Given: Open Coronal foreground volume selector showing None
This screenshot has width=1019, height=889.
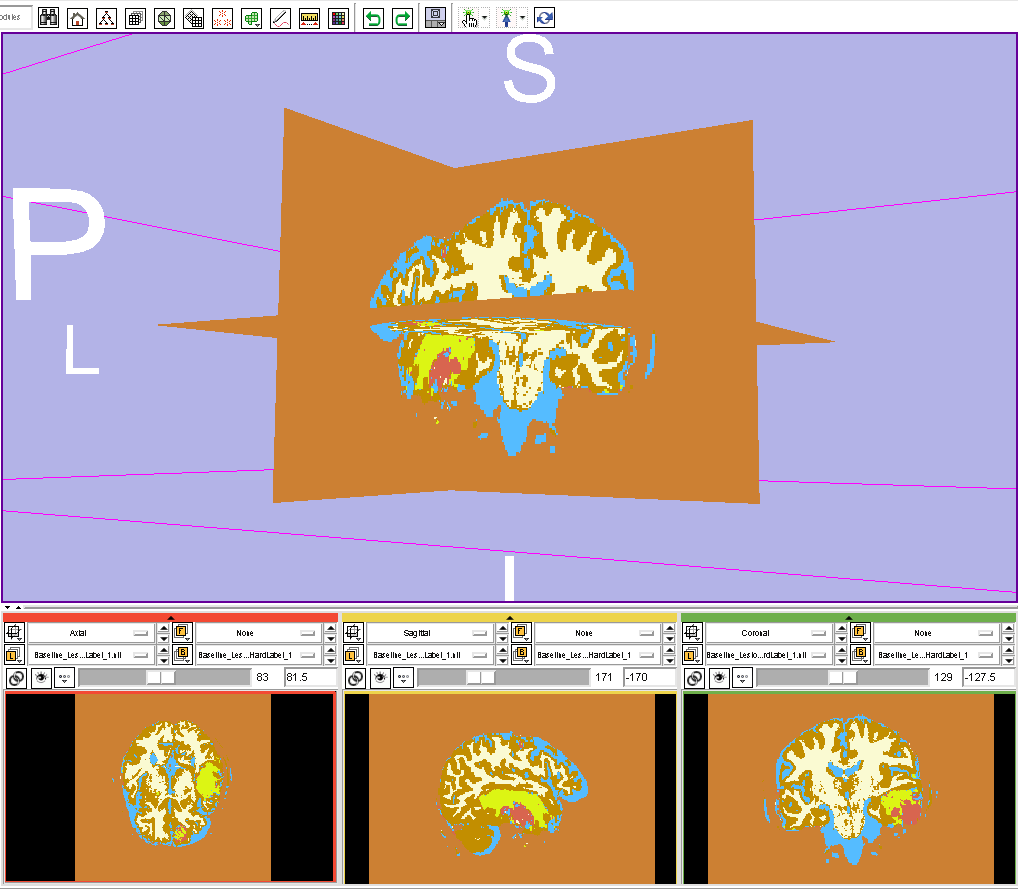Looking at the screenshot, I should (929, 633).
